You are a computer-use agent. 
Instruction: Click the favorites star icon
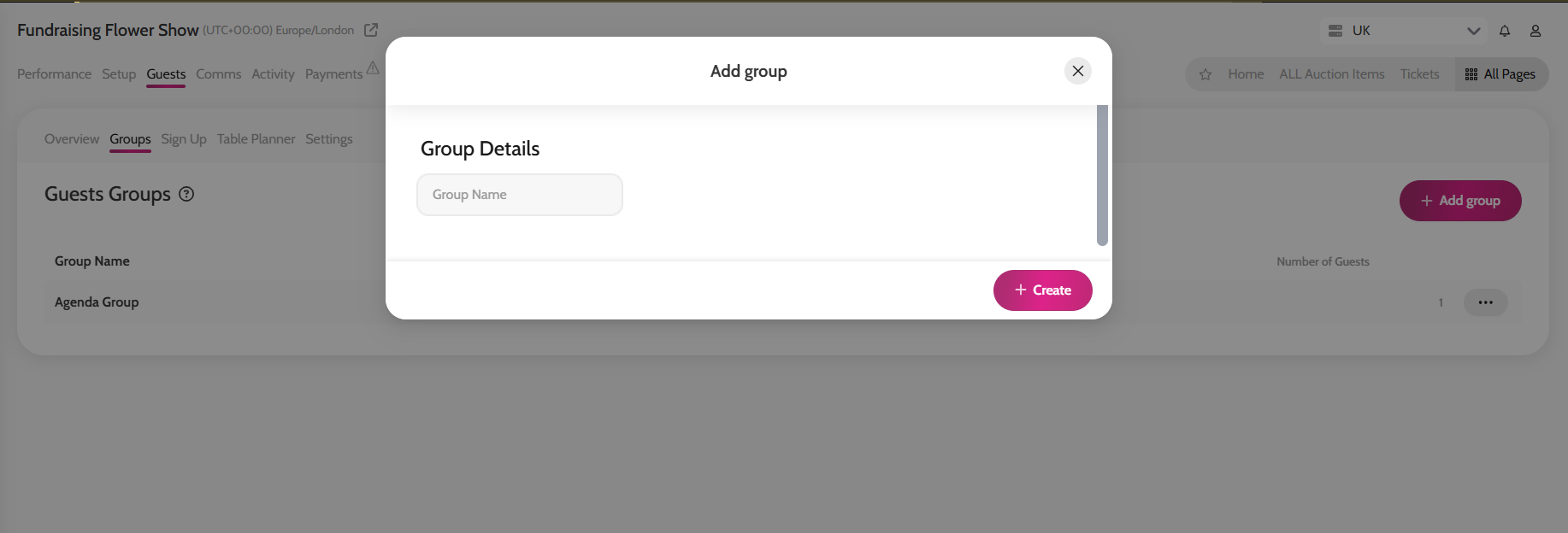tap(1205, 74)
